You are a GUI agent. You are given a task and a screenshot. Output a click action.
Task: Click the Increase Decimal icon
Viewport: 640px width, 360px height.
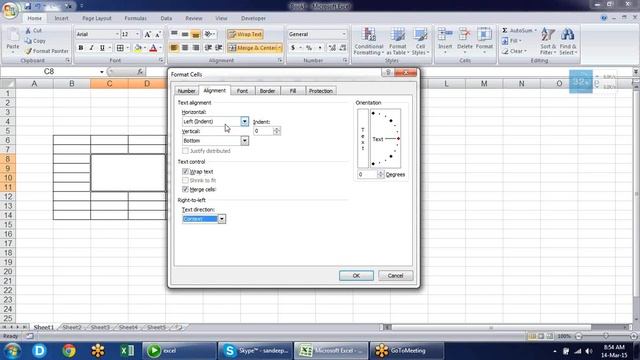click(x=332, y=48)
